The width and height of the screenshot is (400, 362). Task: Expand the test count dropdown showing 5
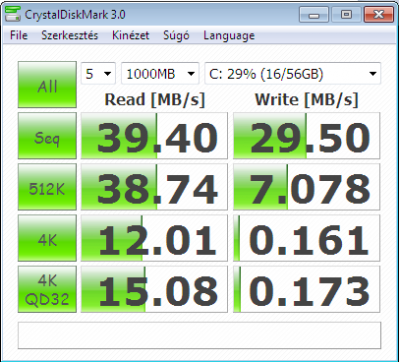tap(98, 73)
